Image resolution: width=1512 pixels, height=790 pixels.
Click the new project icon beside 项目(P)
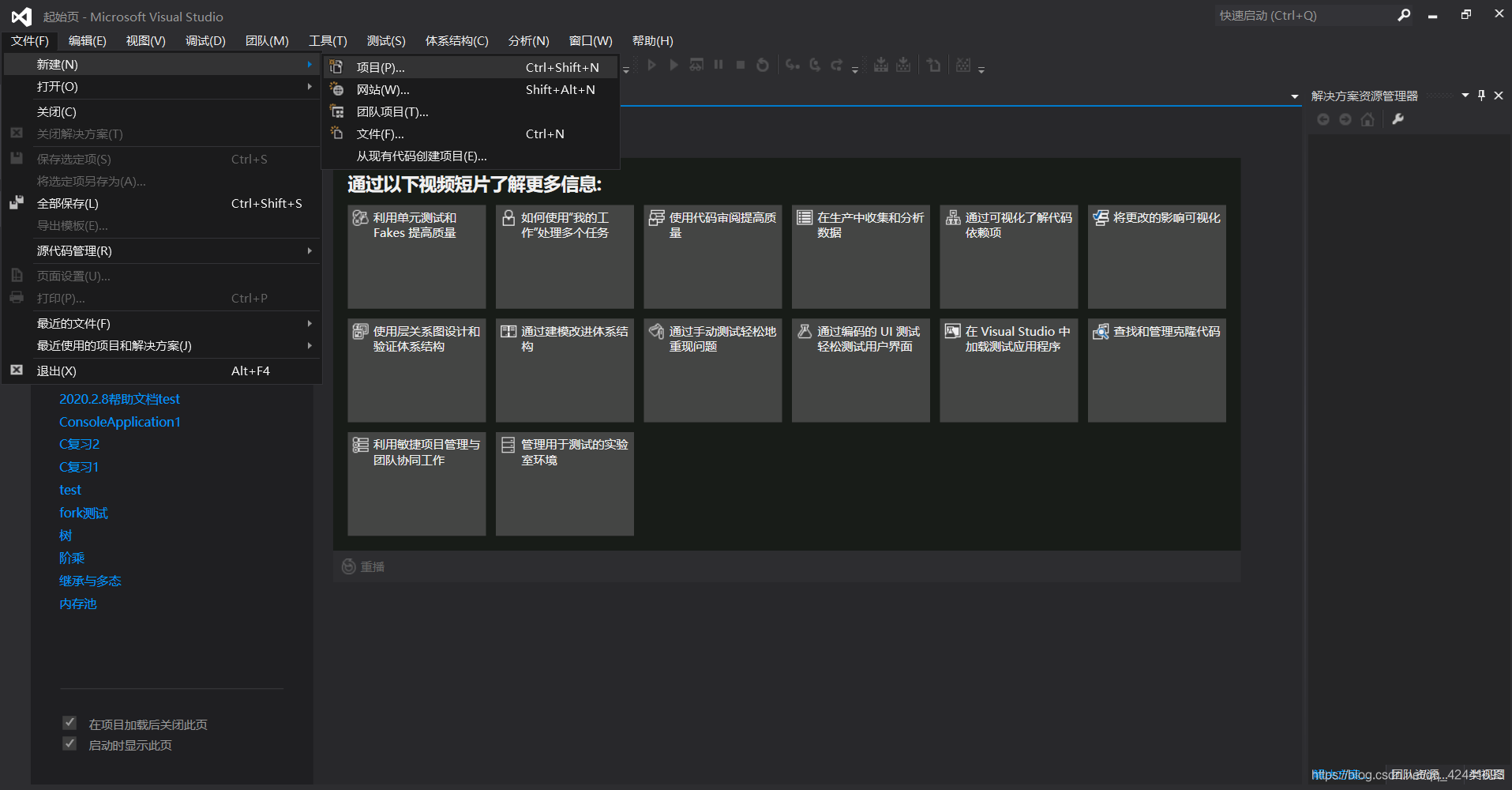click(x=336, y=67)
